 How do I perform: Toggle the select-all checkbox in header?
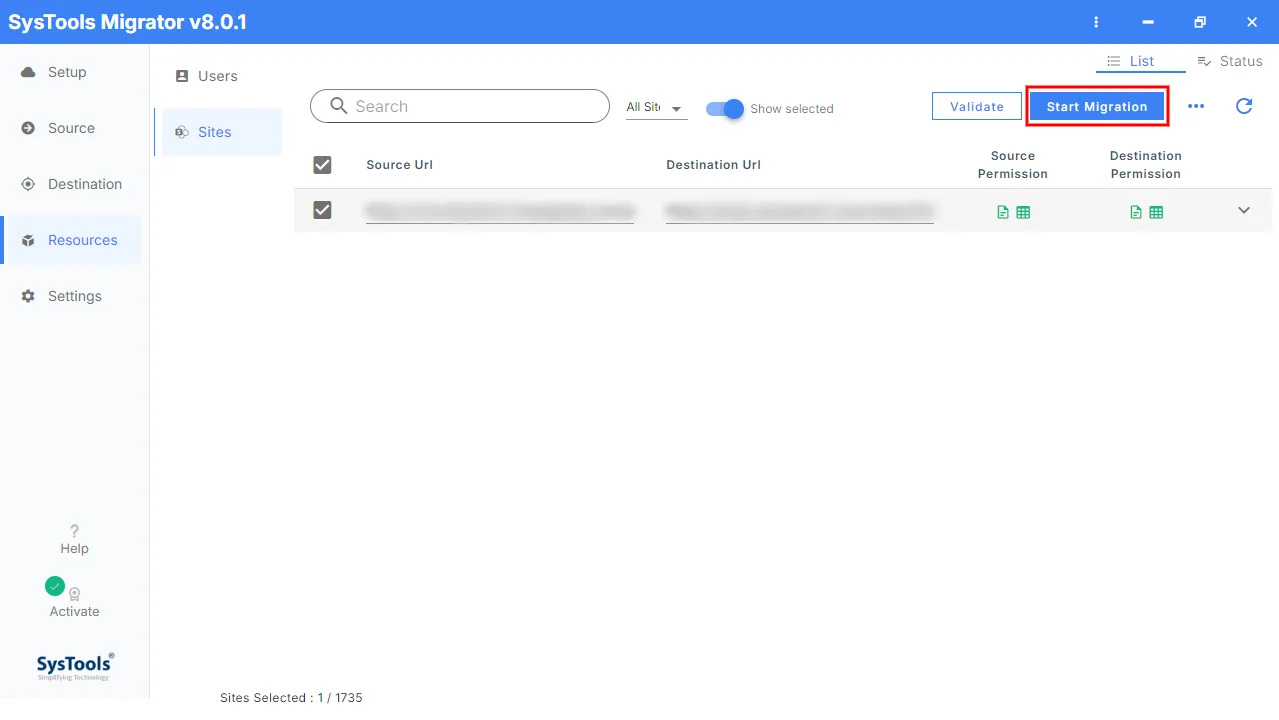(322, 165)
